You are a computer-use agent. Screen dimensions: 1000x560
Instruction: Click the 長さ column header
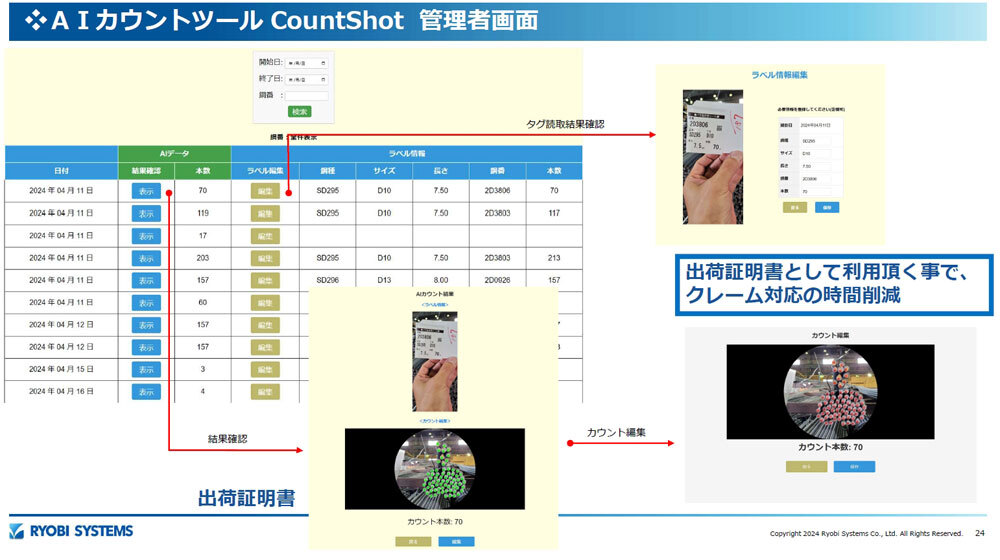(x=441, y=171)
